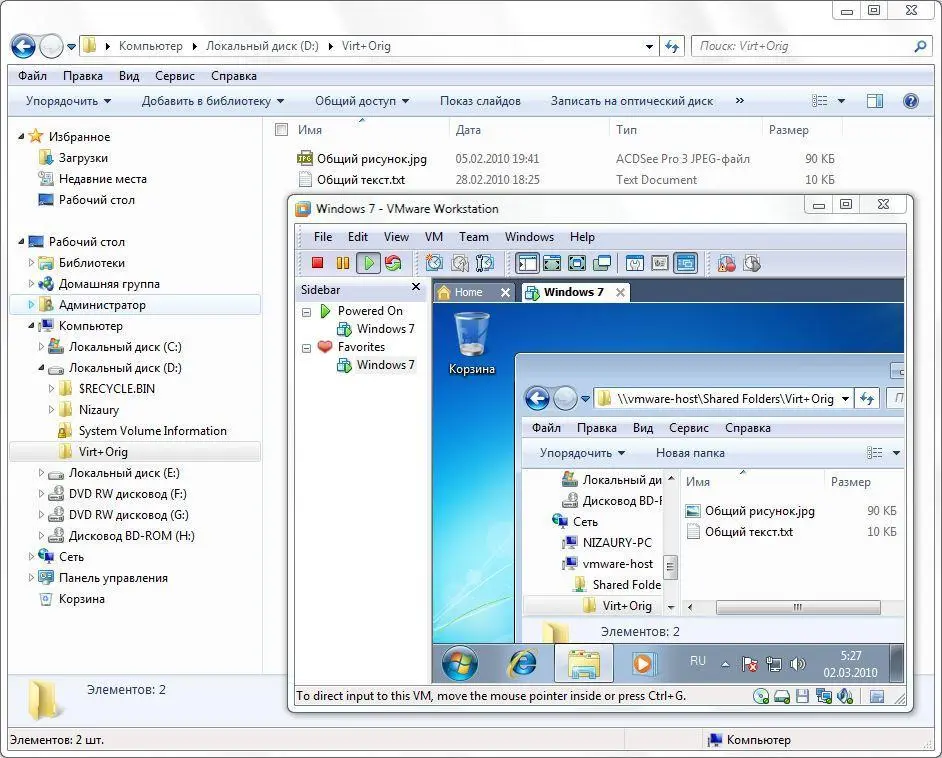
Task: Take a snapshot with the VMware snapshot icon
Action: pyautogui.click(x=434, y=262)
